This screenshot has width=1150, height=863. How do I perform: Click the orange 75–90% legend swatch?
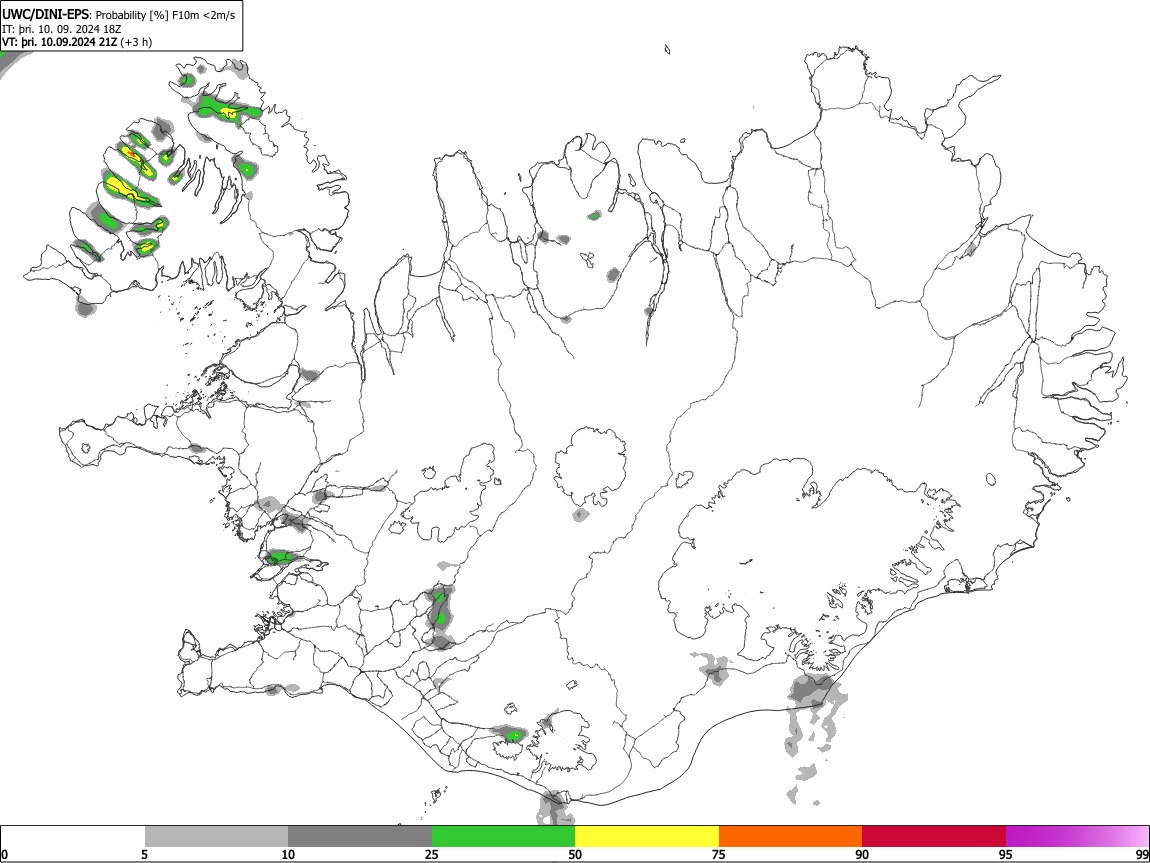tap(791, 837)
